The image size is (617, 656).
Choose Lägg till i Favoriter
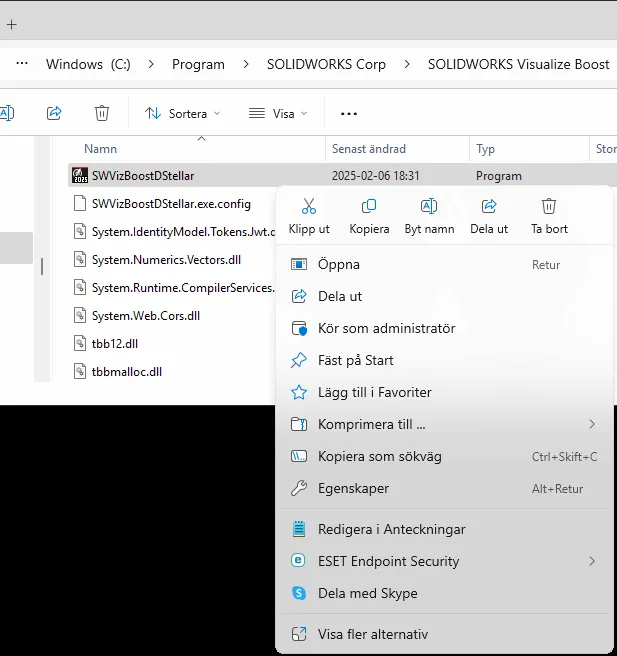[x=445, y=392]
